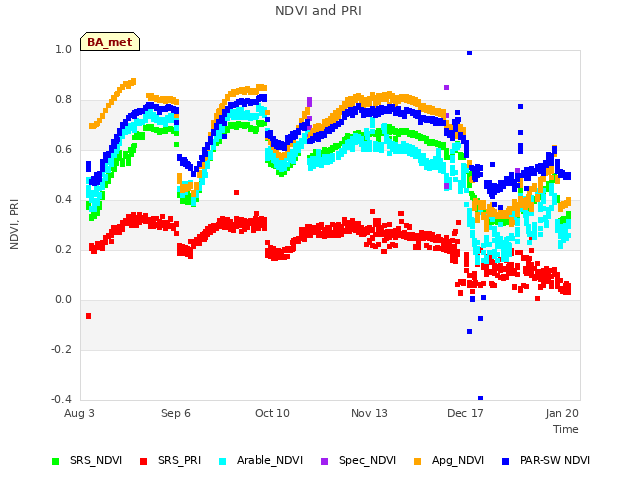This screenshot has height=480, width=640.
Task: Click the 0.2 y-axis tick label
Action: 63,249
